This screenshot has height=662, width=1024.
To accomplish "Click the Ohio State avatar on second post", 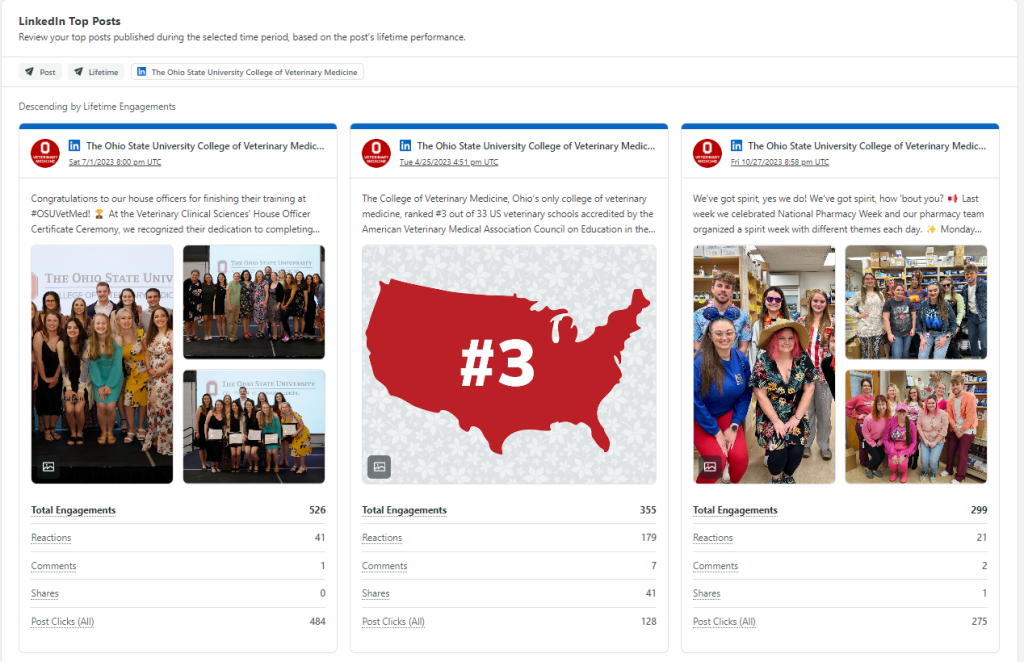I will tap(376, 152).
